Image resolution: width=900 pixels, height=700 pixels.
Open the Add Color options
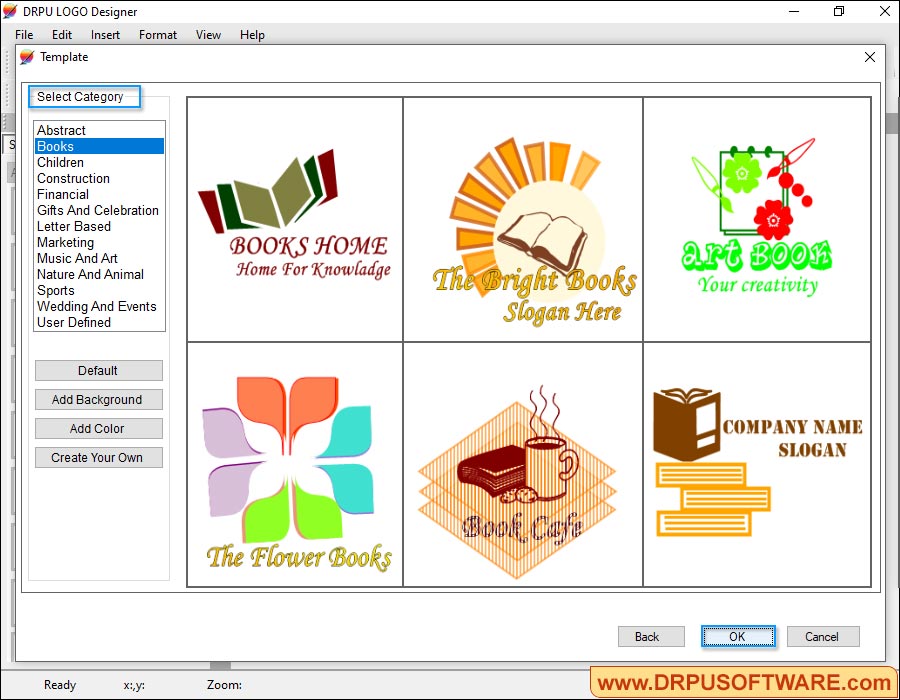(98, 428)
